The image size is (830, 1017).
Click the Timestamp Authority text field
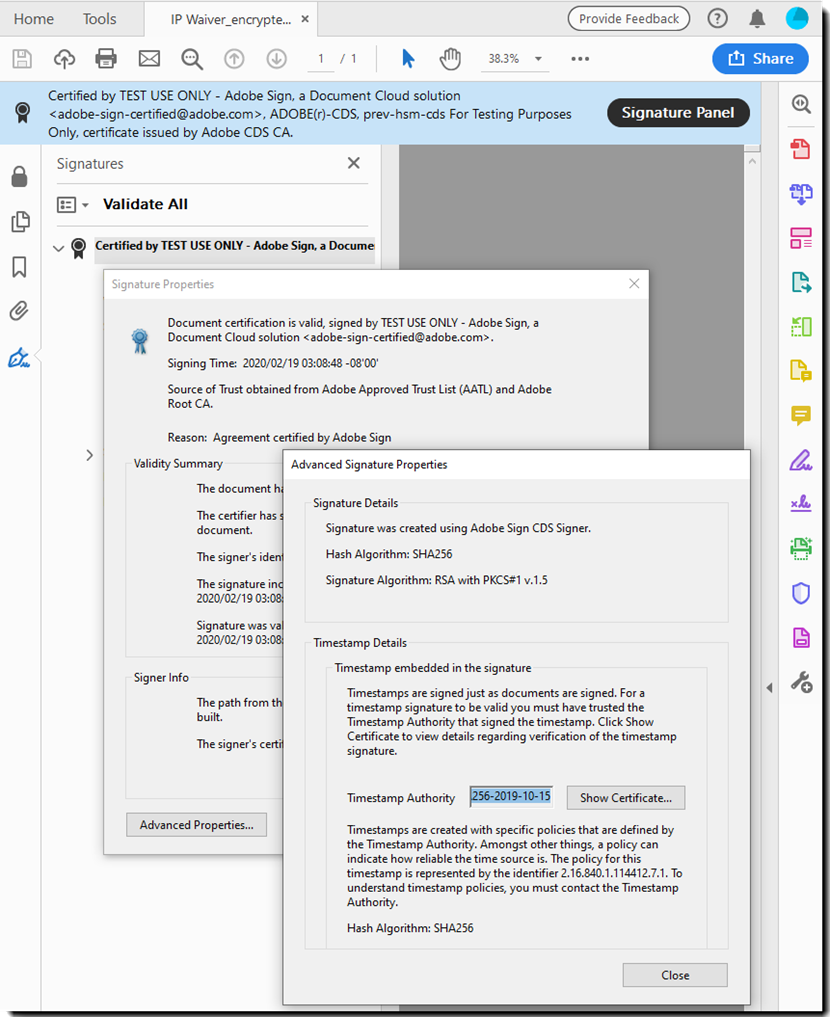click(x=510, y=797)
